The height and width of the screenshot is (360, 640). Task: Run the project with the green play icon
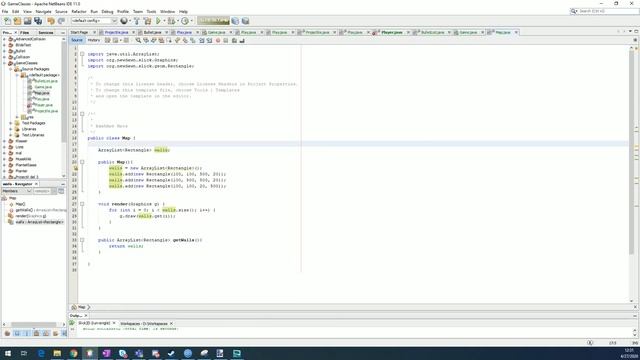[158, 21]
